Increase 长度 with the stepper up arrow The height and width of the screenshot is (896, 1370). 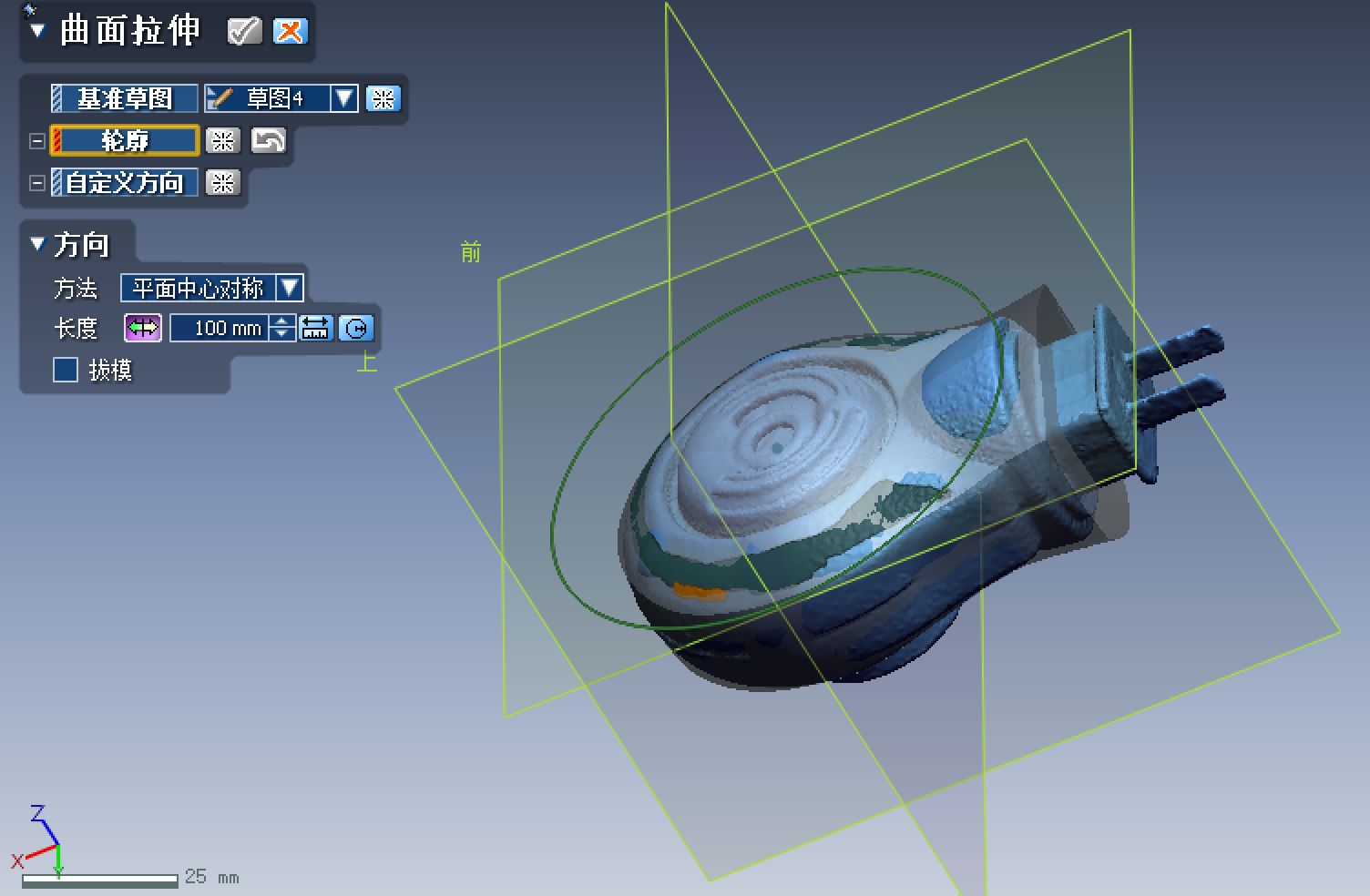pyautogui.click(x=283, y=321)
